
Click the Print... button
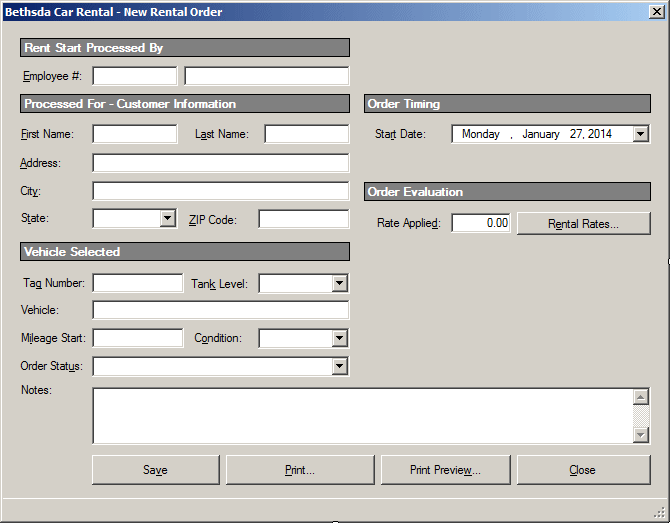[300, 470]
